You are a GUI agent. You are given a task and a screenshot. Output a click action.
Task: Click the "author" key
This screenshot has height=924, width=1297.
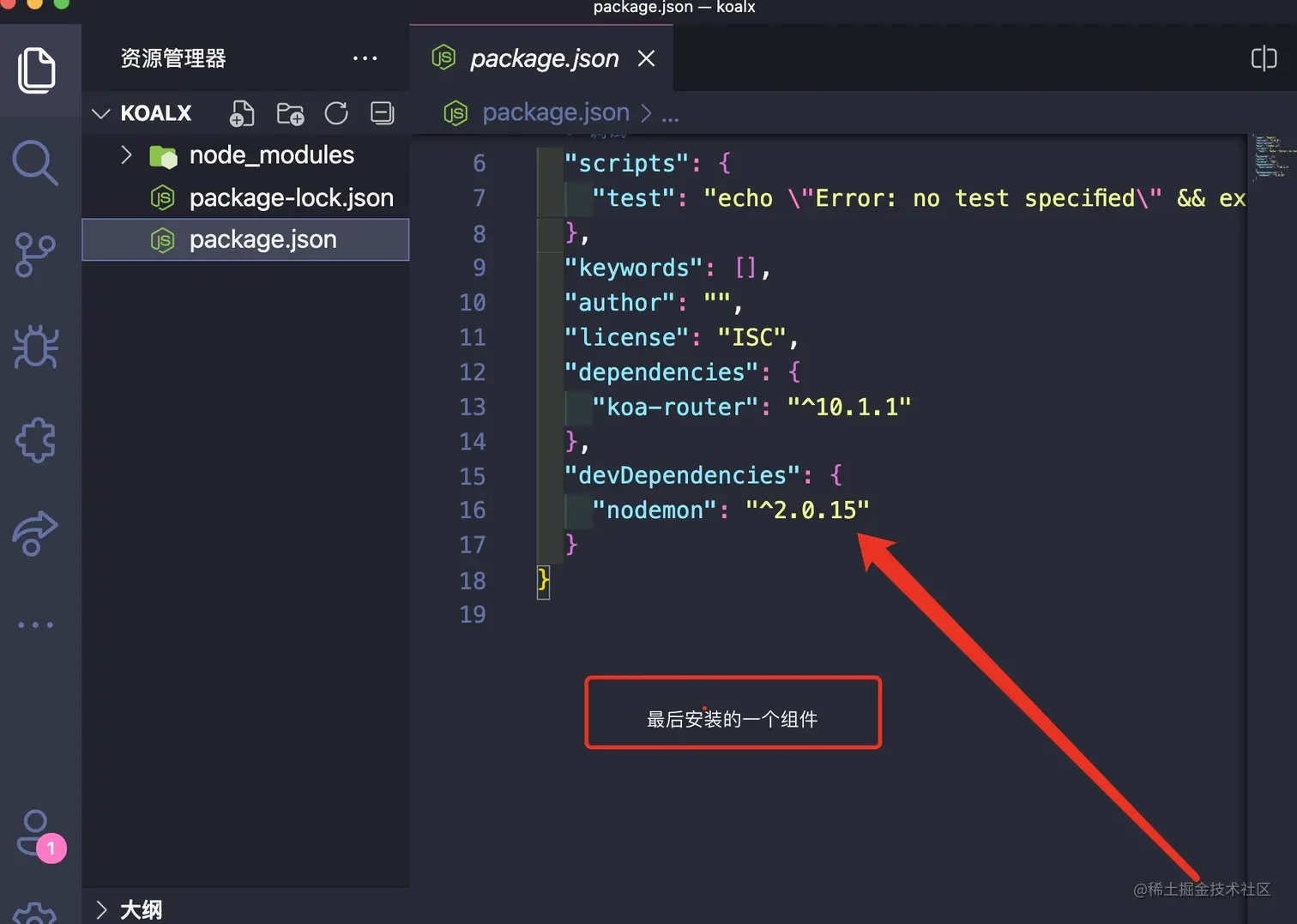coord(619,303)
